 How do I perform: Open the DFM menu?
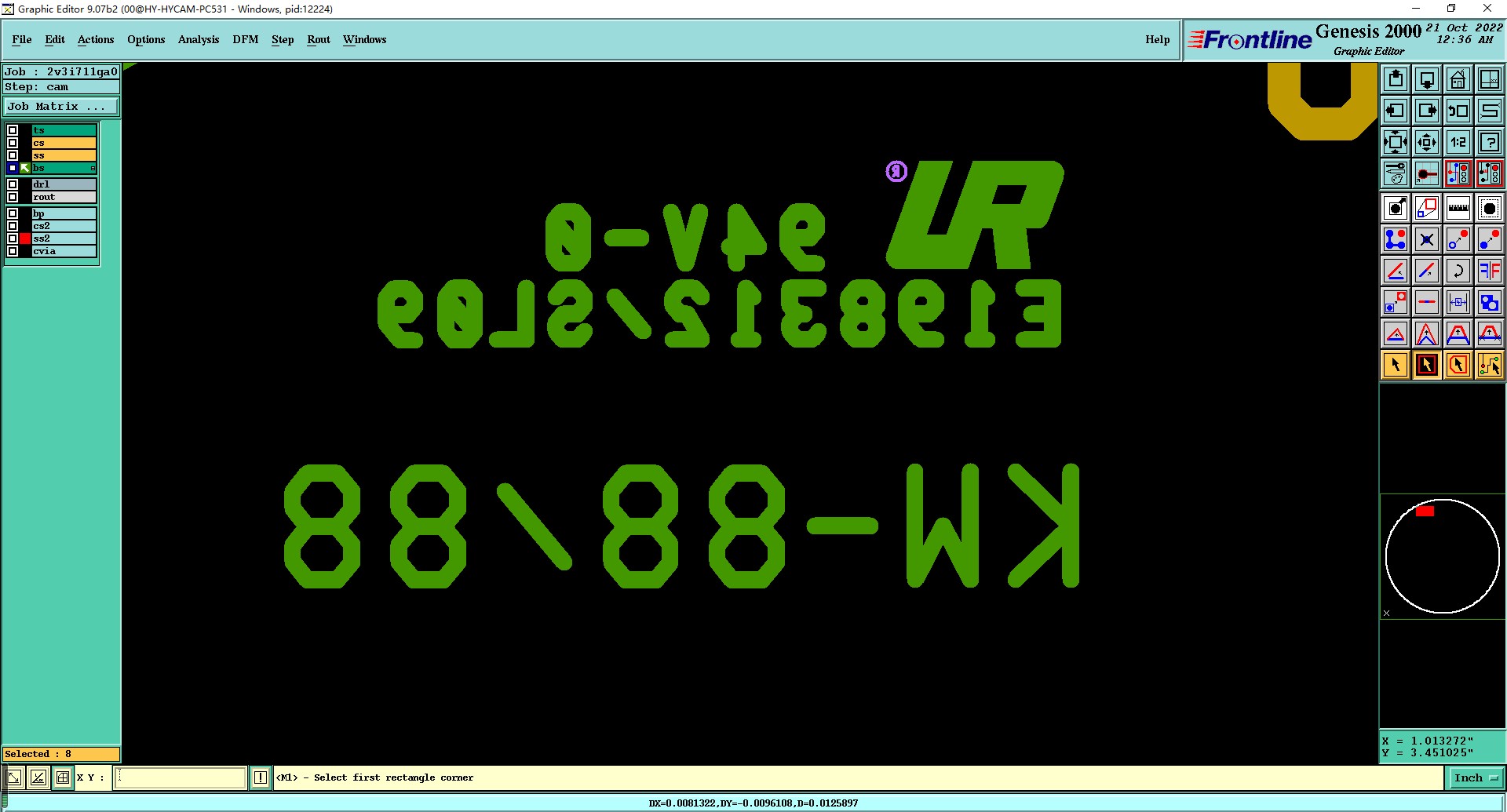point(246,39)
